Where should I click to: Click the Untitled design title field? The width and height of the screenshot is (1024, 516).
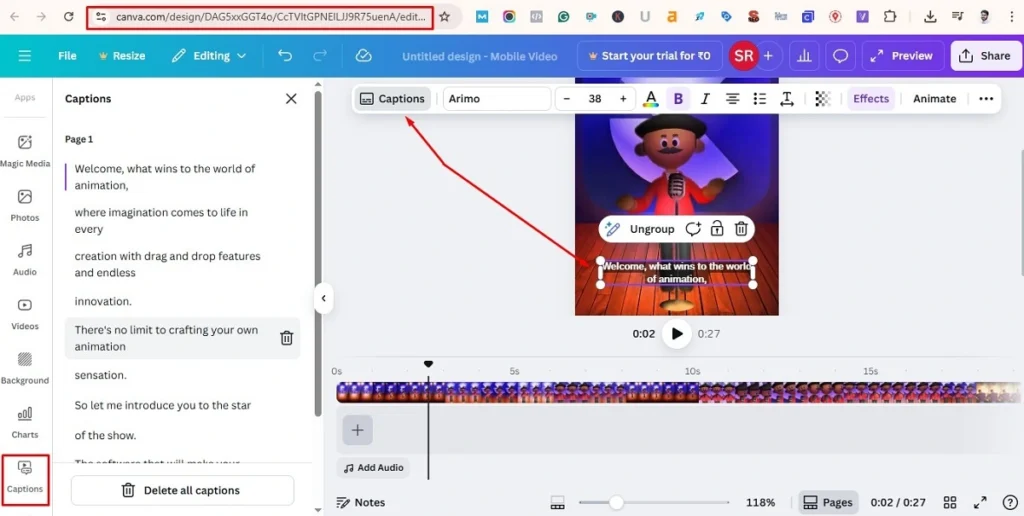click(x=479, y=56)
